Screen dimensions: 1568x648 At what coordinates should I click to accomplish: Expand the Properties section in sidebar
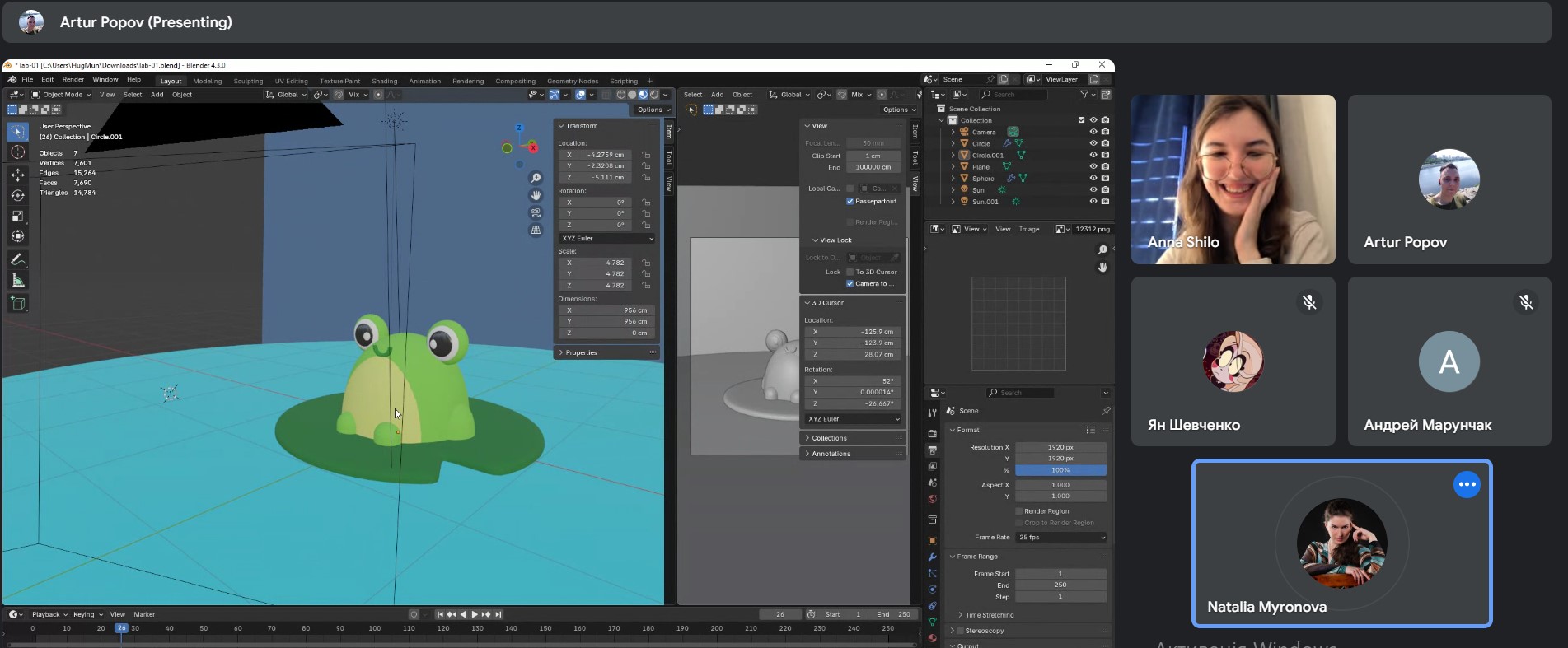(x=581, y=352)
